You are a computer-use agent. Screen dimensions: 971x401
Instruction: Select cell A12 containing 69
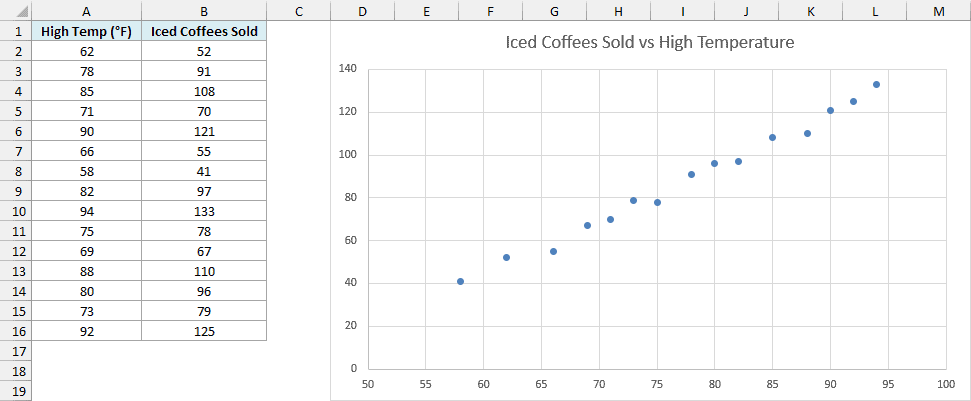coord(86,251)
